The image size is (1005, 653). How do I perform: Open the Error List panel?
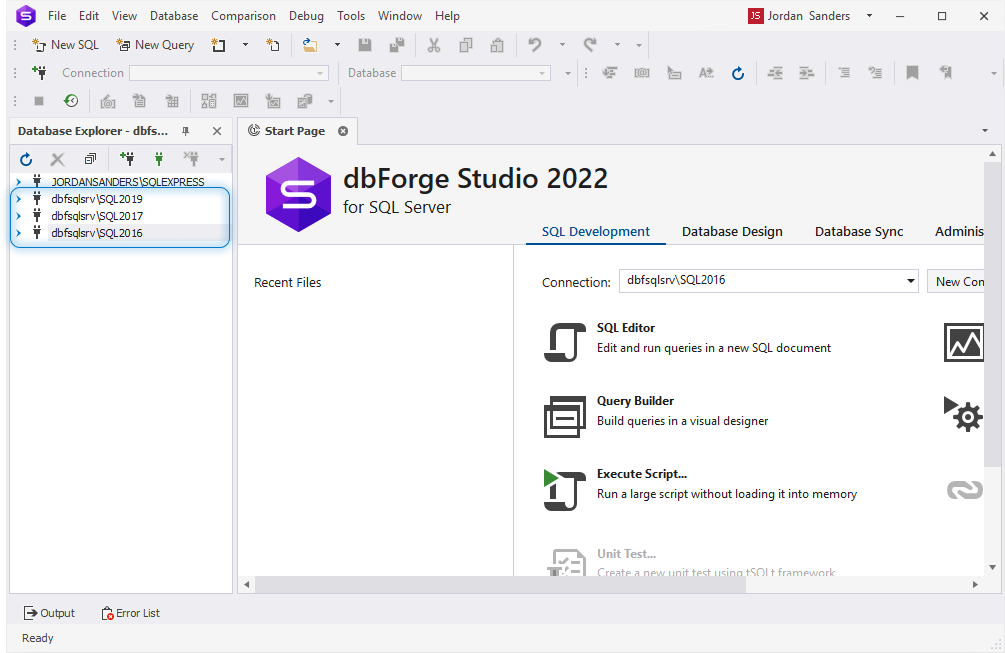pyautogui.click(x=131, y=613)
